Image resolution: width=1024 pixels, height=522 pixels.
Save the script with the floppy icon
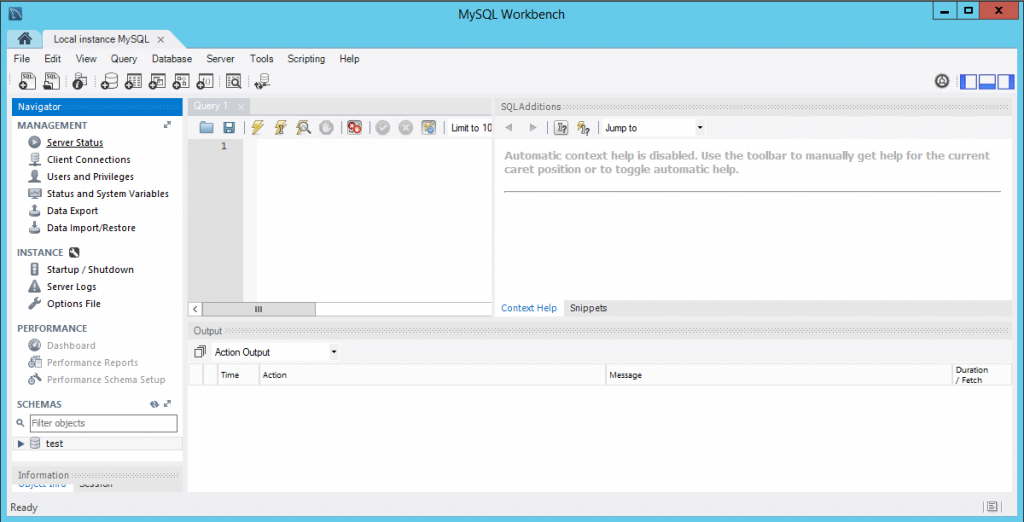229,128
